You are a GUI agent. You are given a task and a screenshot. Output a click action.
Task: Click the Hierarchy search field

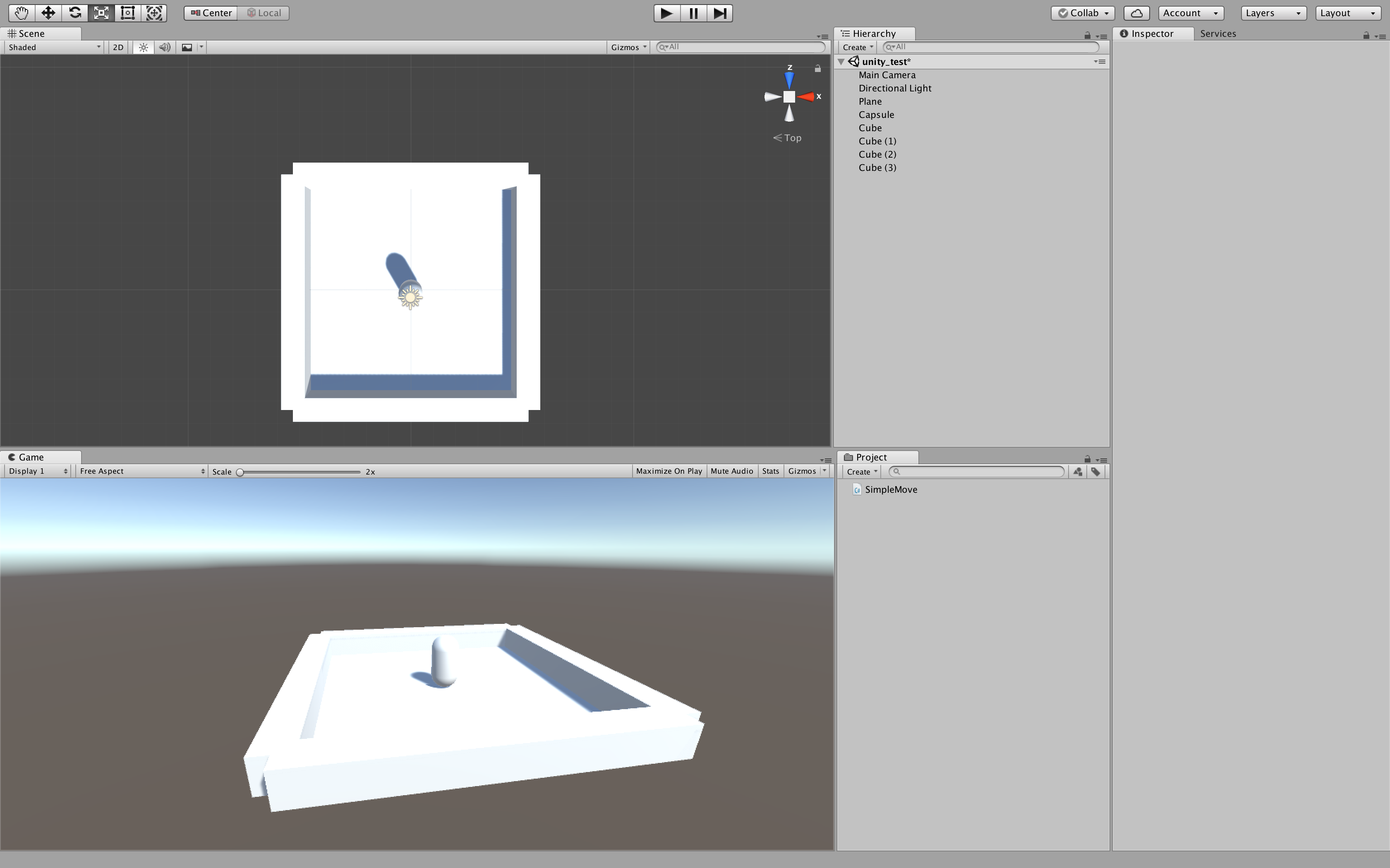(x=991, y=46)
